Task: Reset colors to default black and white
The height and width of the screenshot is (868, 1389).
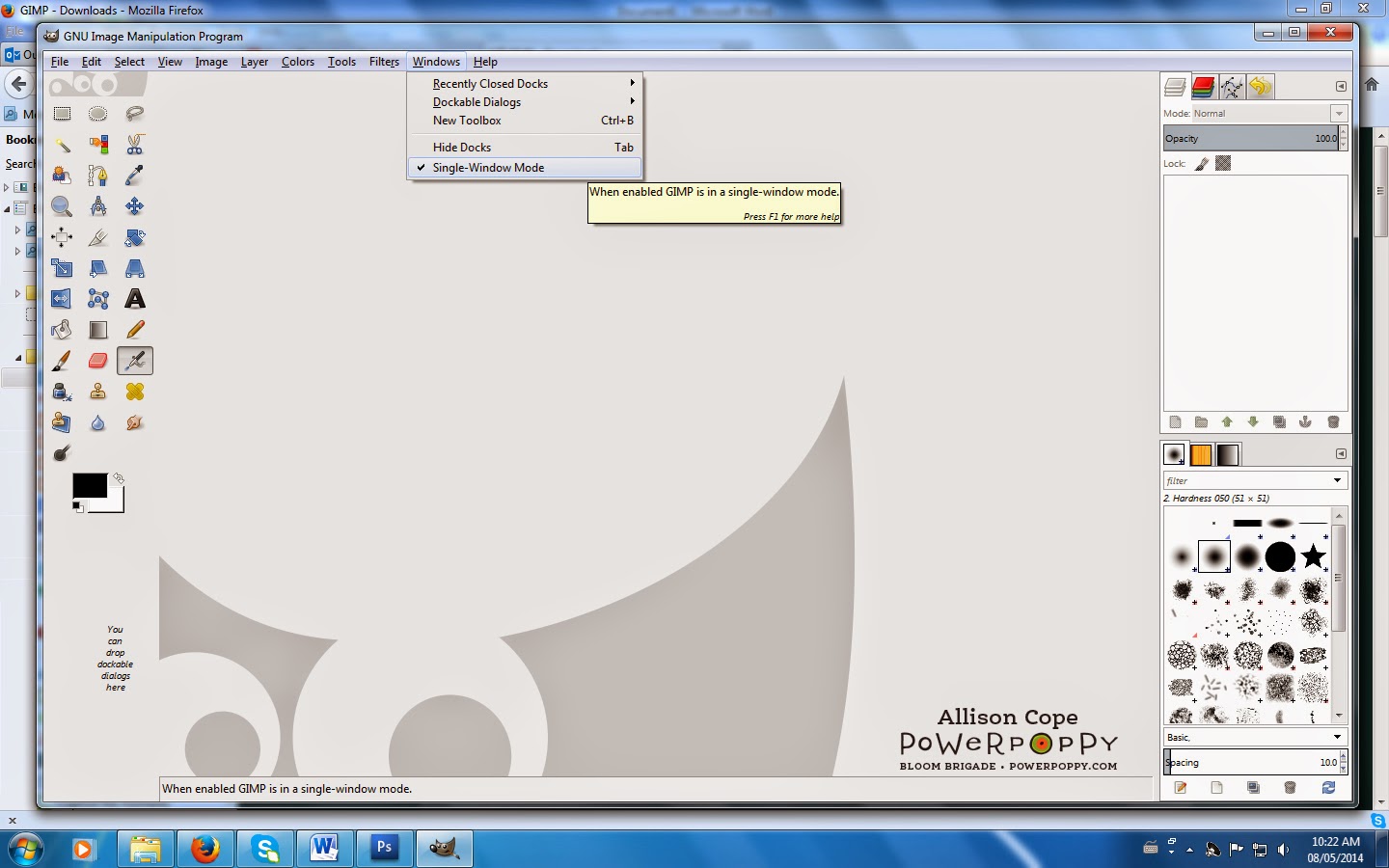Action: [x=77, y=506]
